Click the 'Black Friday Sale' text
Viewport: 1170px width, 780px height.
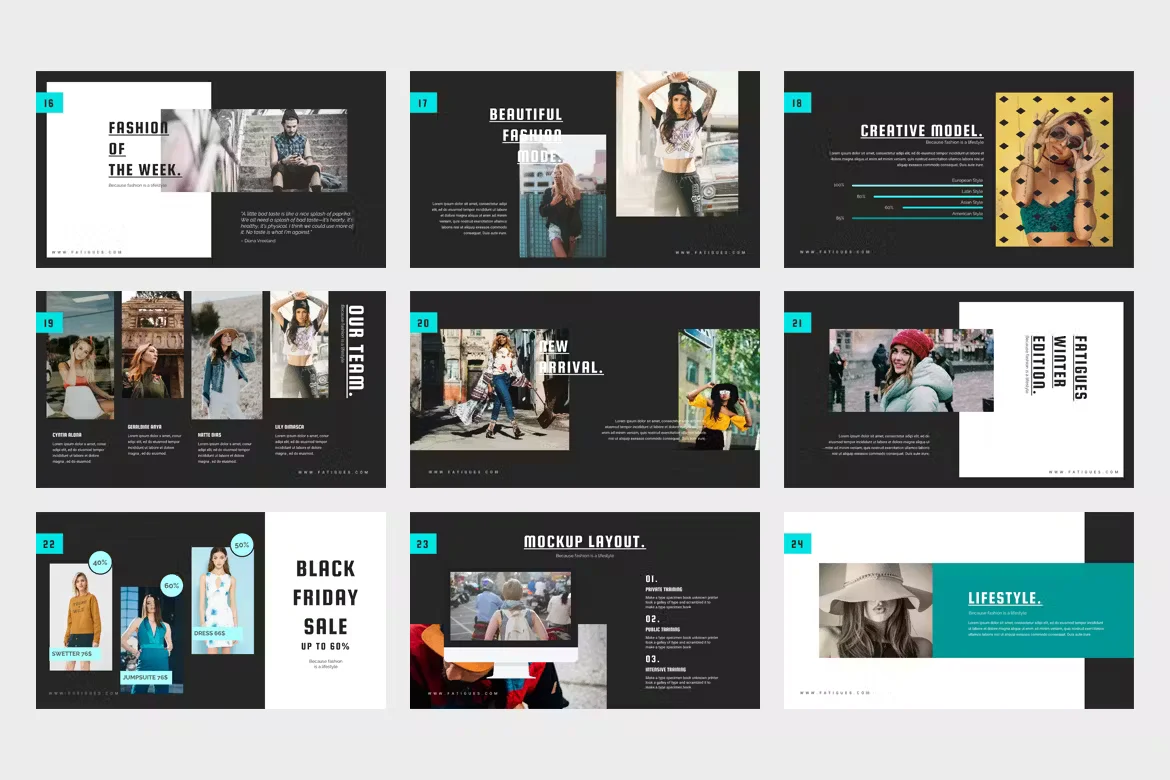click(x=325, y=597)
